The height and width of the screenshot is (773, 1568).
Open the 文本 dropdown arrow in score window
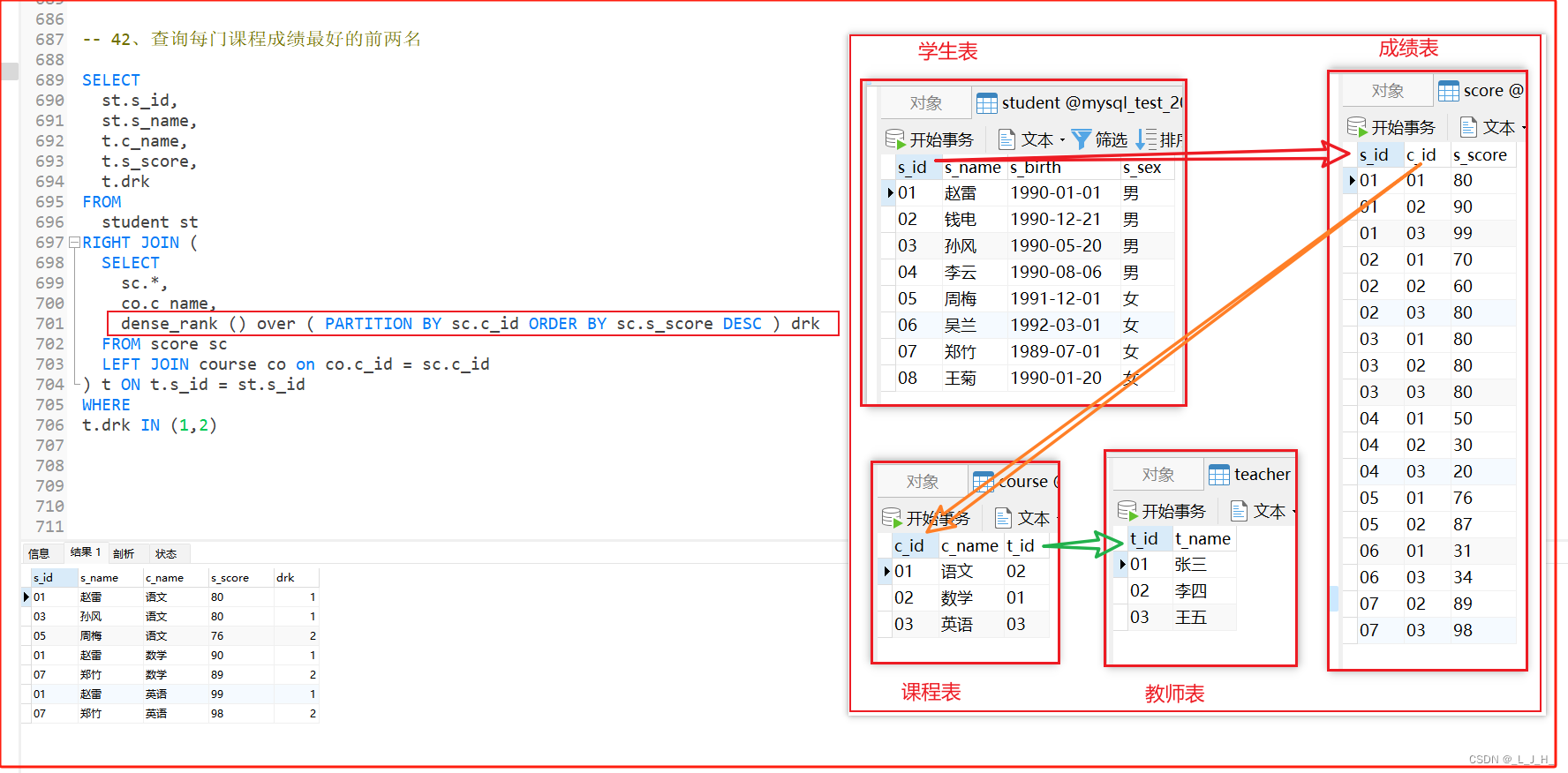click(1524, 128)
